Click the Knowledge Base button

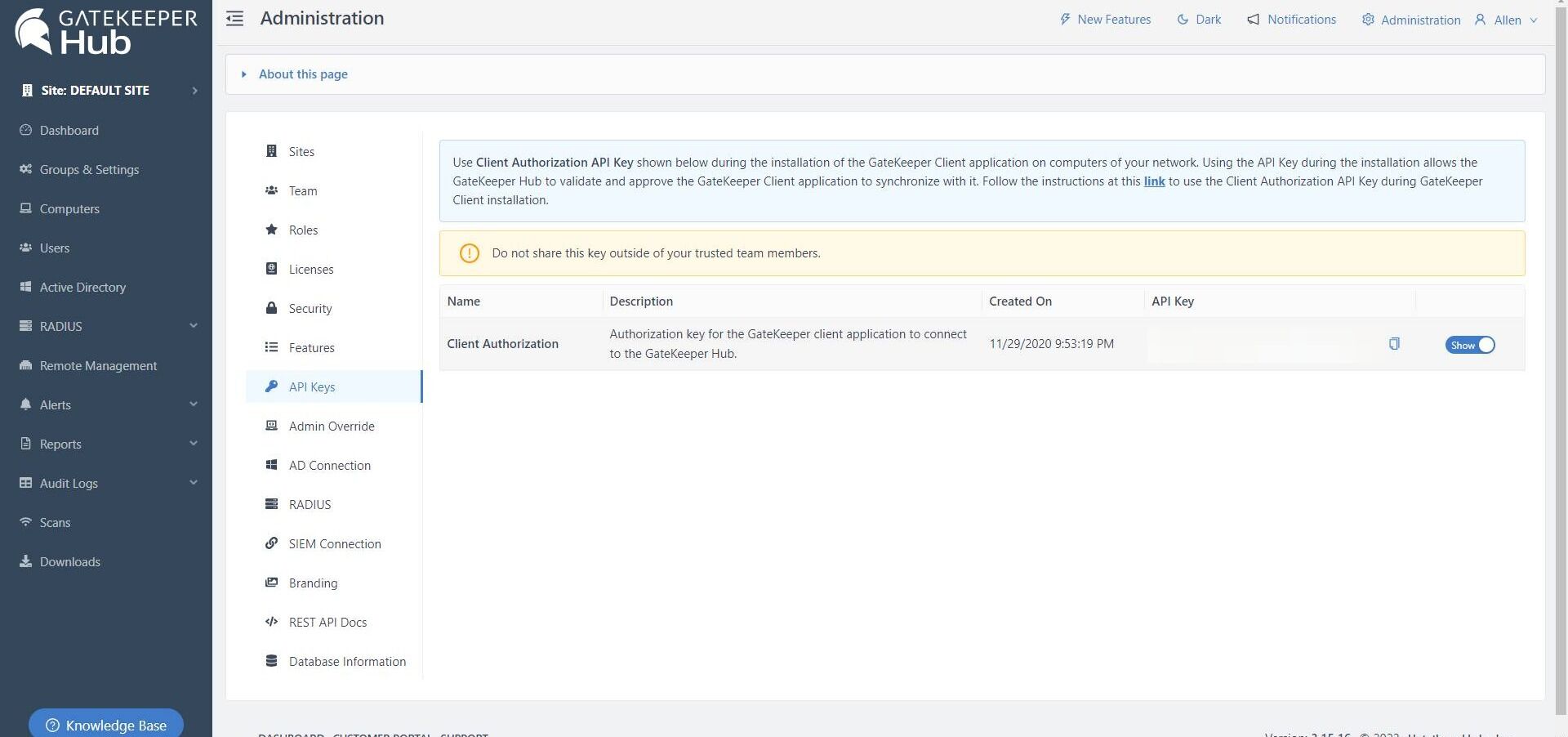point(105,725)
